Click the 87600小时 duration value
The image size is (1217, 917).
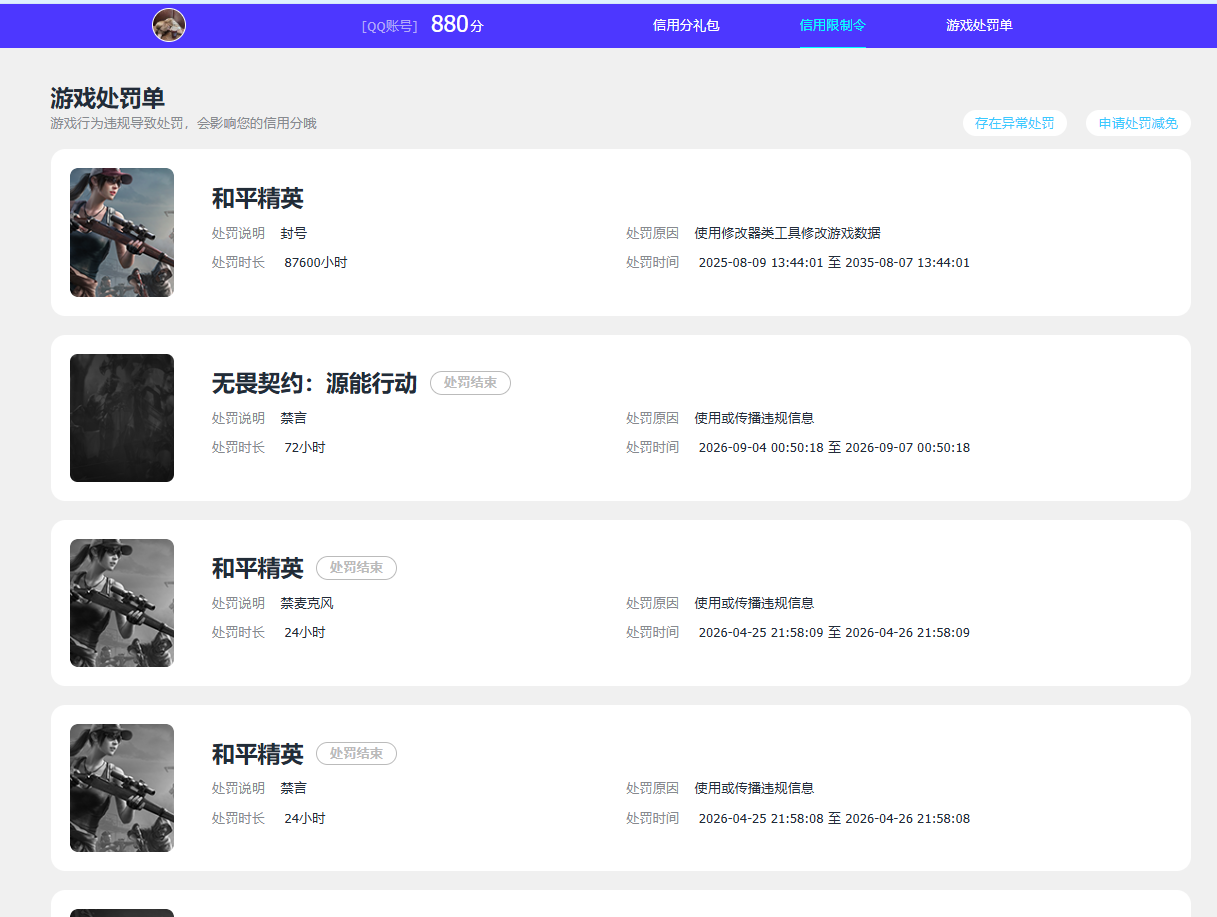coord(316,263)
